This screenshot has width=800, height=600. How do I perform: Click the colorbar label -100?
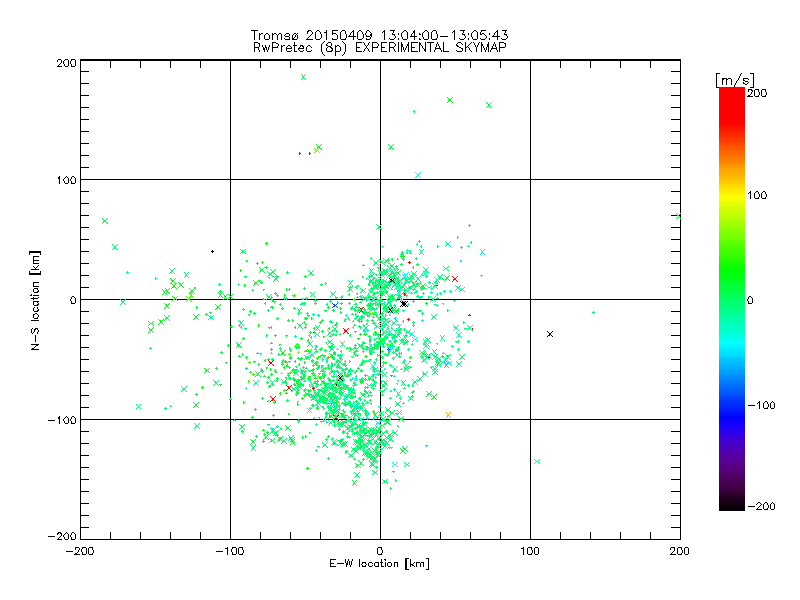point(761,406)
